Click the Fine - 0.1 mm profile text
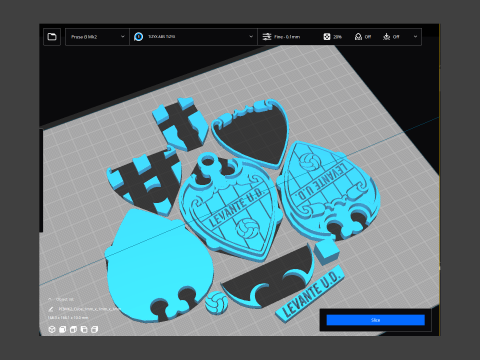The width and height of the screenshot is (480, 360). point(287,37)
